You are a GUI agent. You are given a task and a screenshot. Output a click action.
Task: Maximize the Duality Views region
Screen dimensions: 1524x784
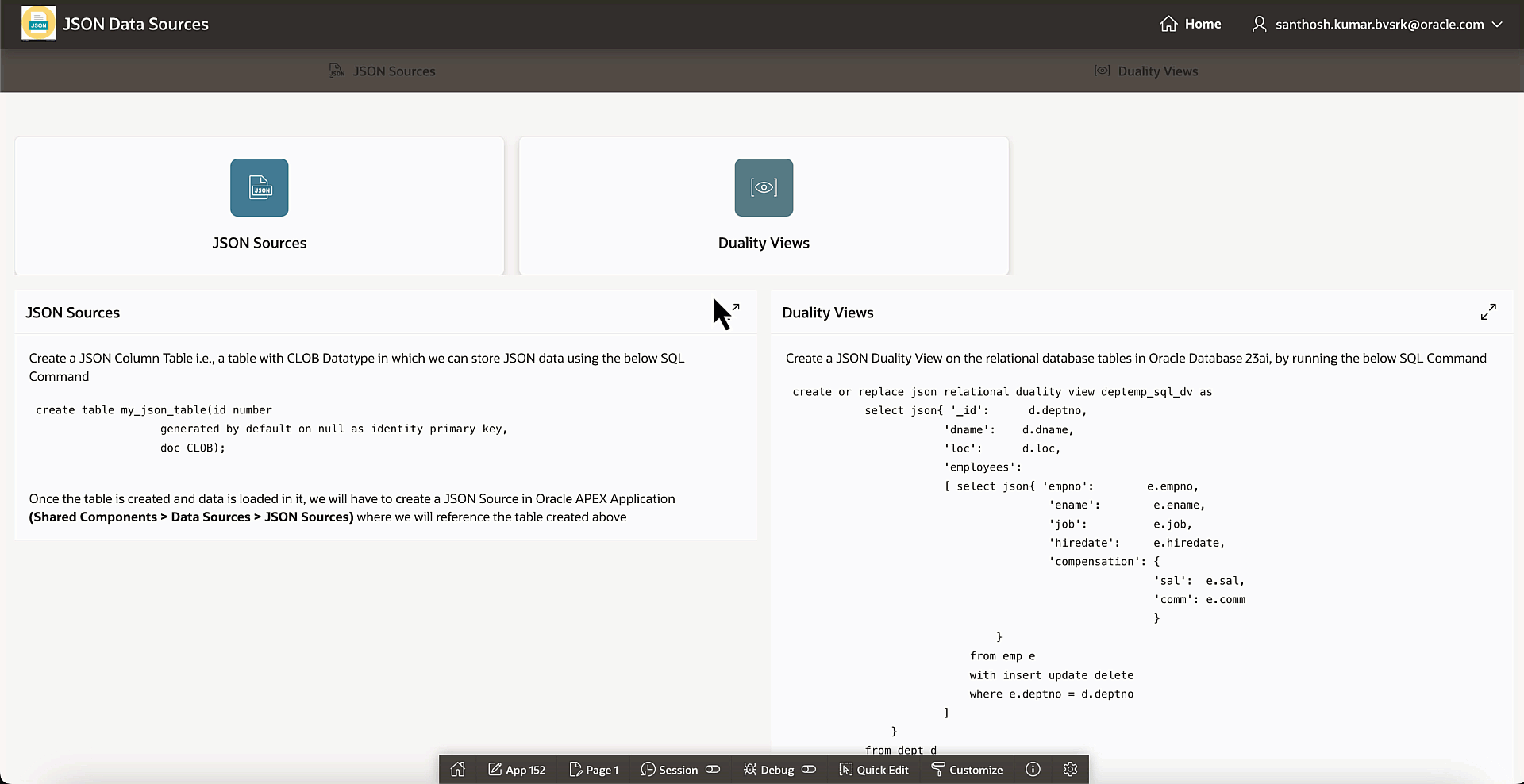point(1488,312)
